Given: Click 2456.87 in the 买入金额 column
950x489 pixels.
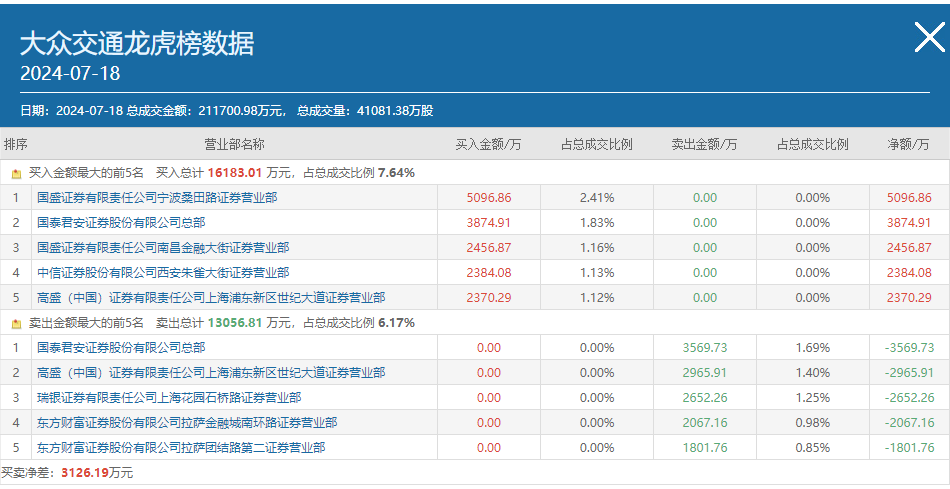Looking at the screenshot, I should (x=489, y=247).
